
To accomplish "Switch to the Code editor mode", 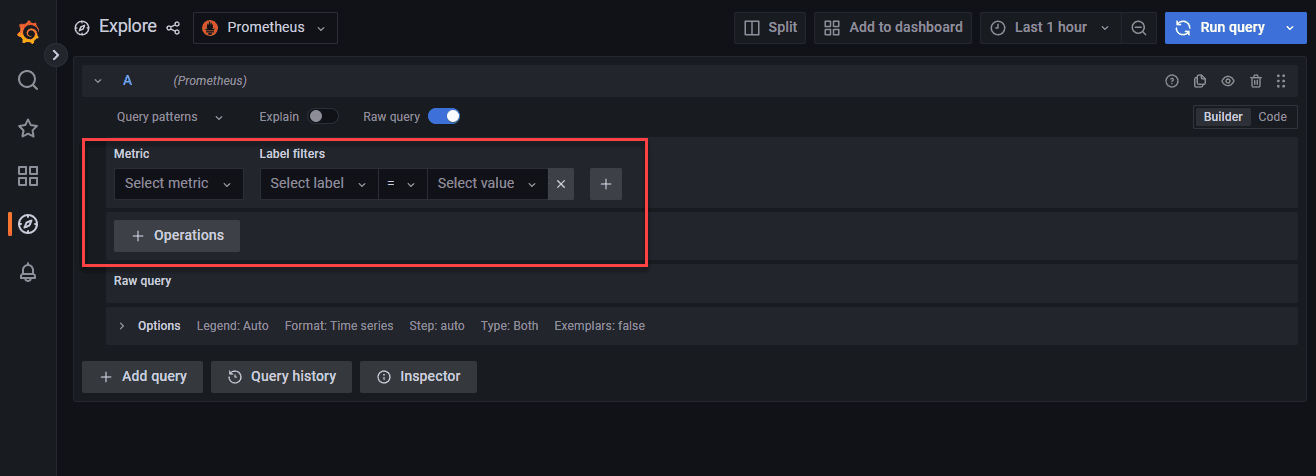I will (x=1272, y=117).
